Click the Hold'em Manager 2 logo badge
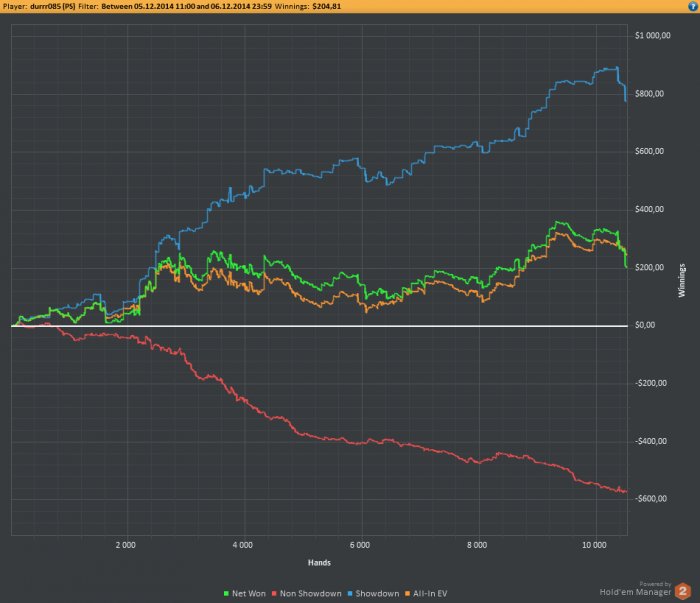The image size is (700, 603). [x=683, y=591]
